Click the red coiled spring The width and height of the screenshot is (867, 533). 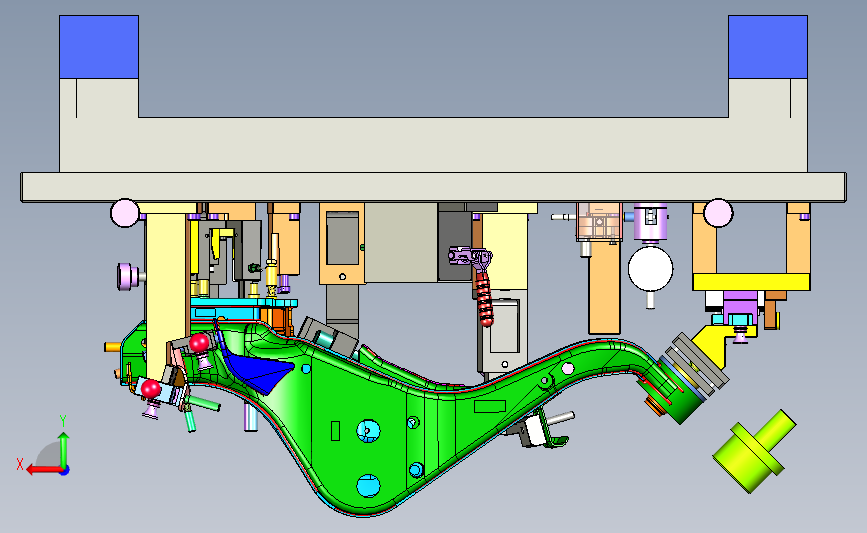pos(484,299)
